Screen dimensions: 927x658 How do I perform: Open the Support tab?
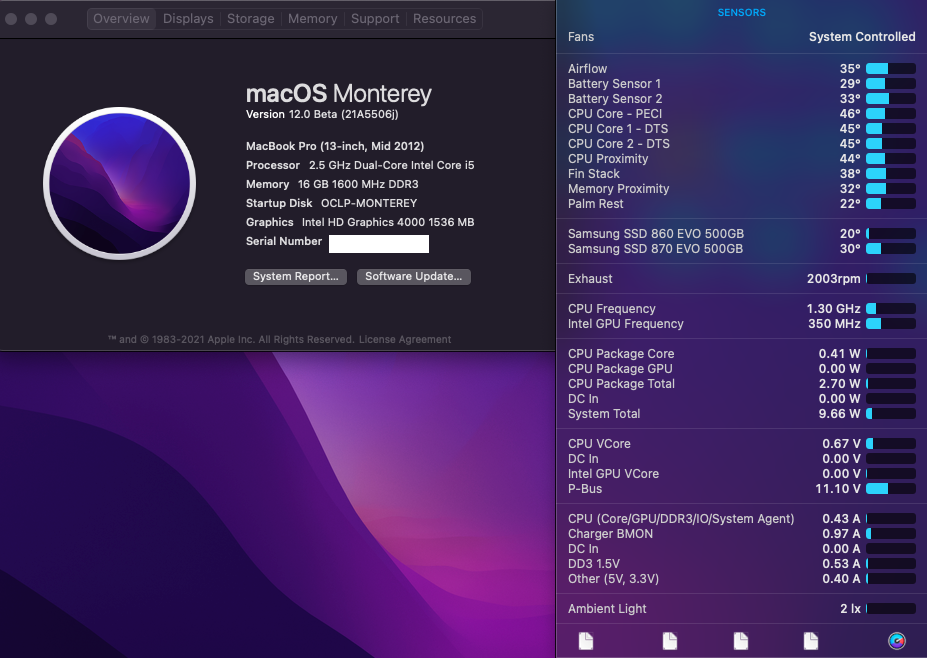pyautogui.click(x=375, y=18)
